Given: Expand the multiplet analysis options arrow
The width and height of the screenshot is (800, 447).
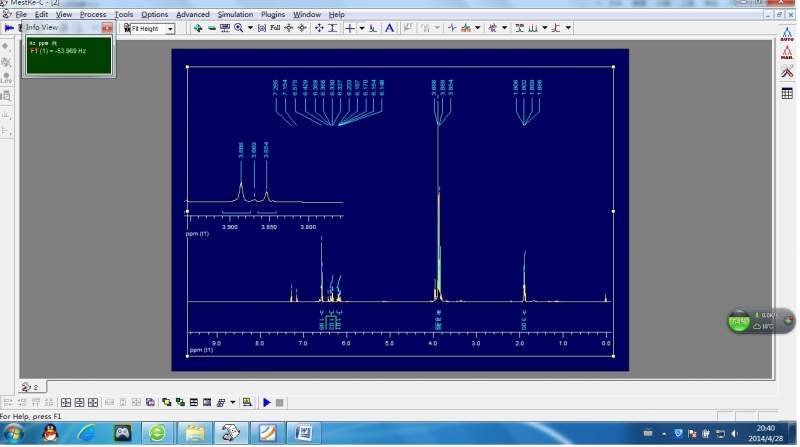Looking at the screenshot, I should (505, 28).
